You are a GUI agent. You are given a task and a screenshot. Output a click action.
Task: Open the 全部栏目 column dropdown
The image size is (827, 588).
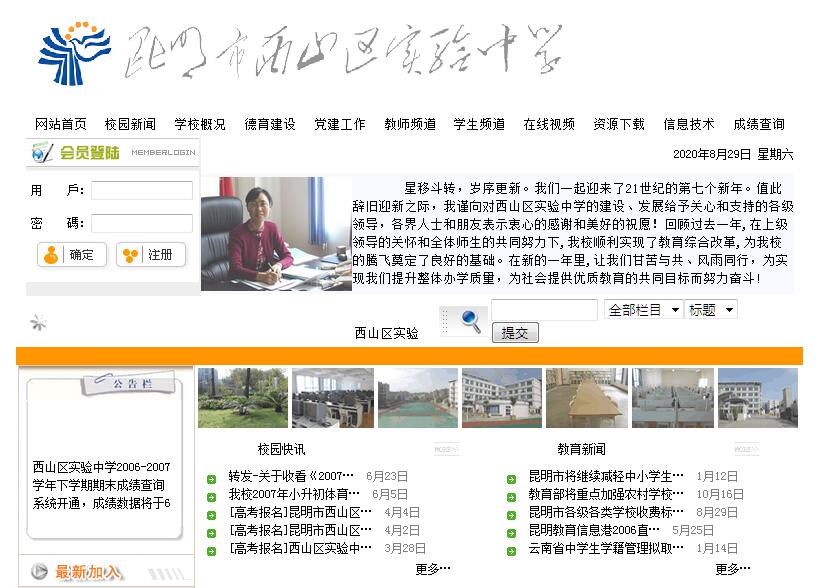pyautogui.click(x=643, y=310)
